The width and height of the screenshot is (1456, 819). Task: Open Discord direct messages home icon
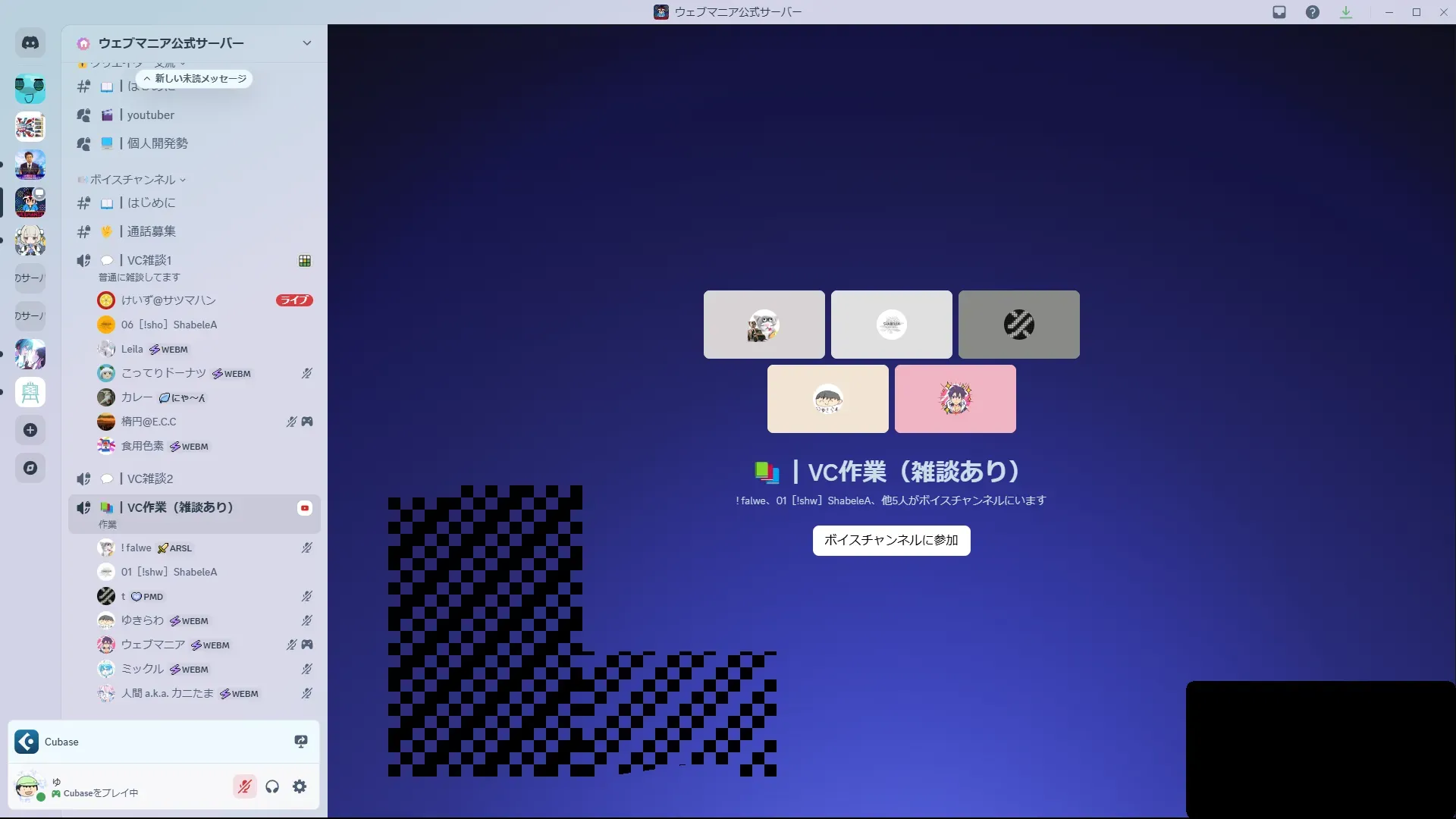coord(30,43)
